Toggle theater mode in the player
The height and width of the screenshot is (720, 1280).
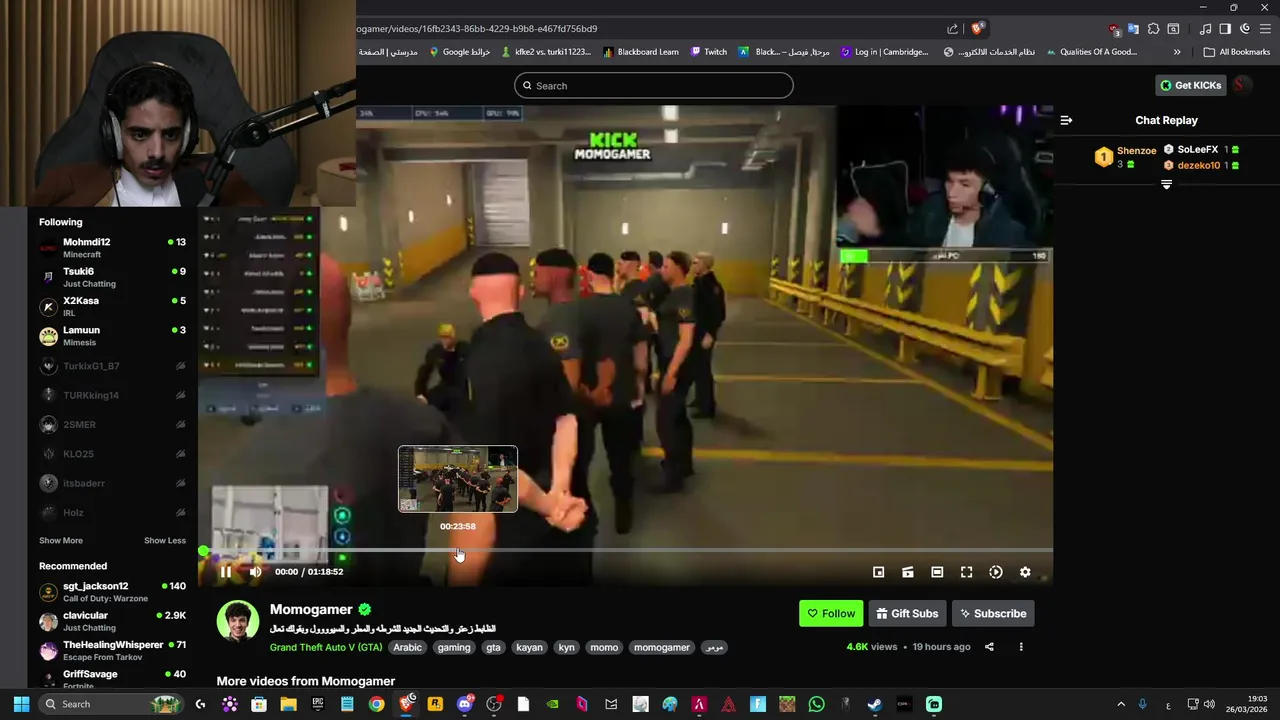[937, 572]
